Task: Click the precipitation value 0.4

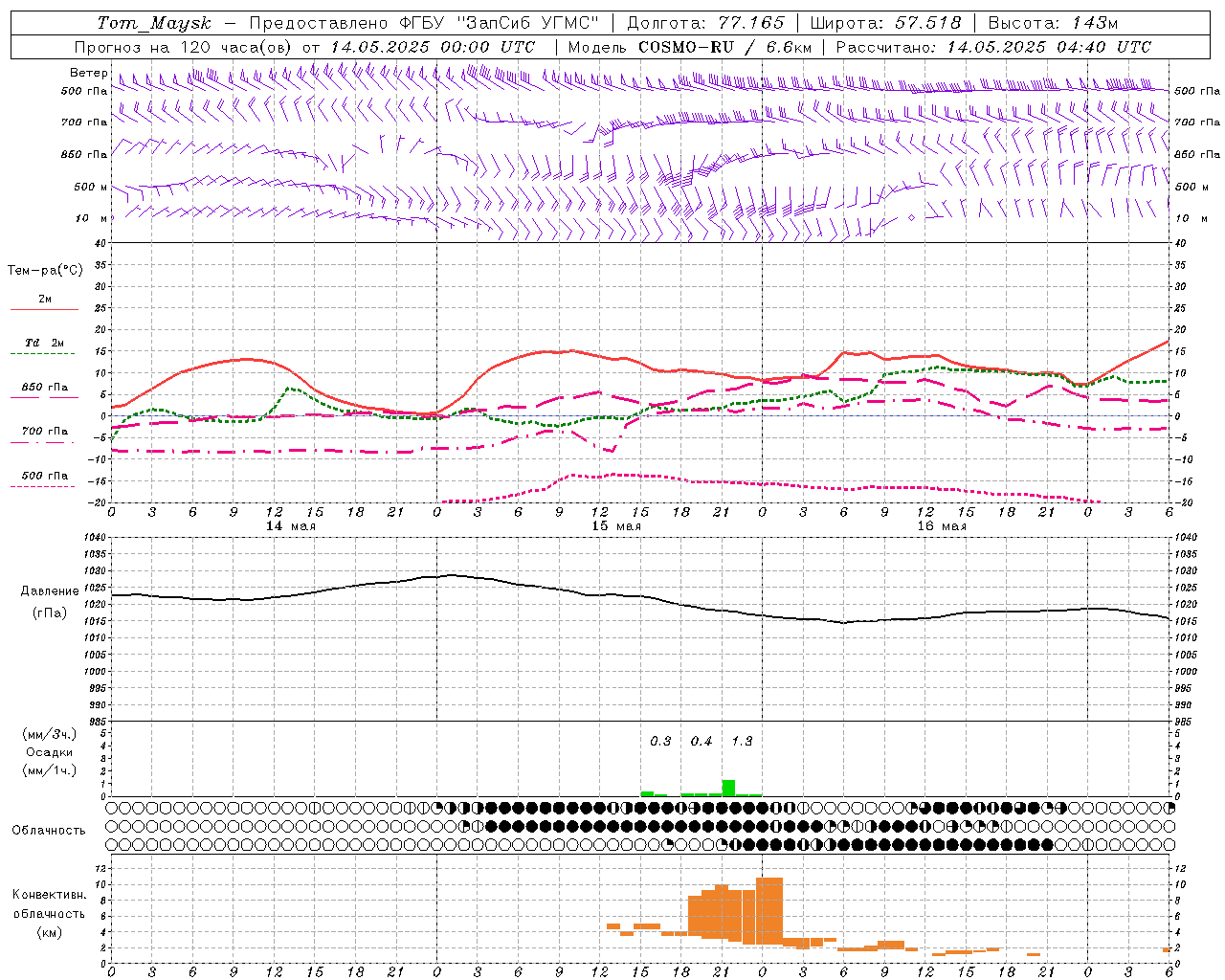Action: click(702, 742)
